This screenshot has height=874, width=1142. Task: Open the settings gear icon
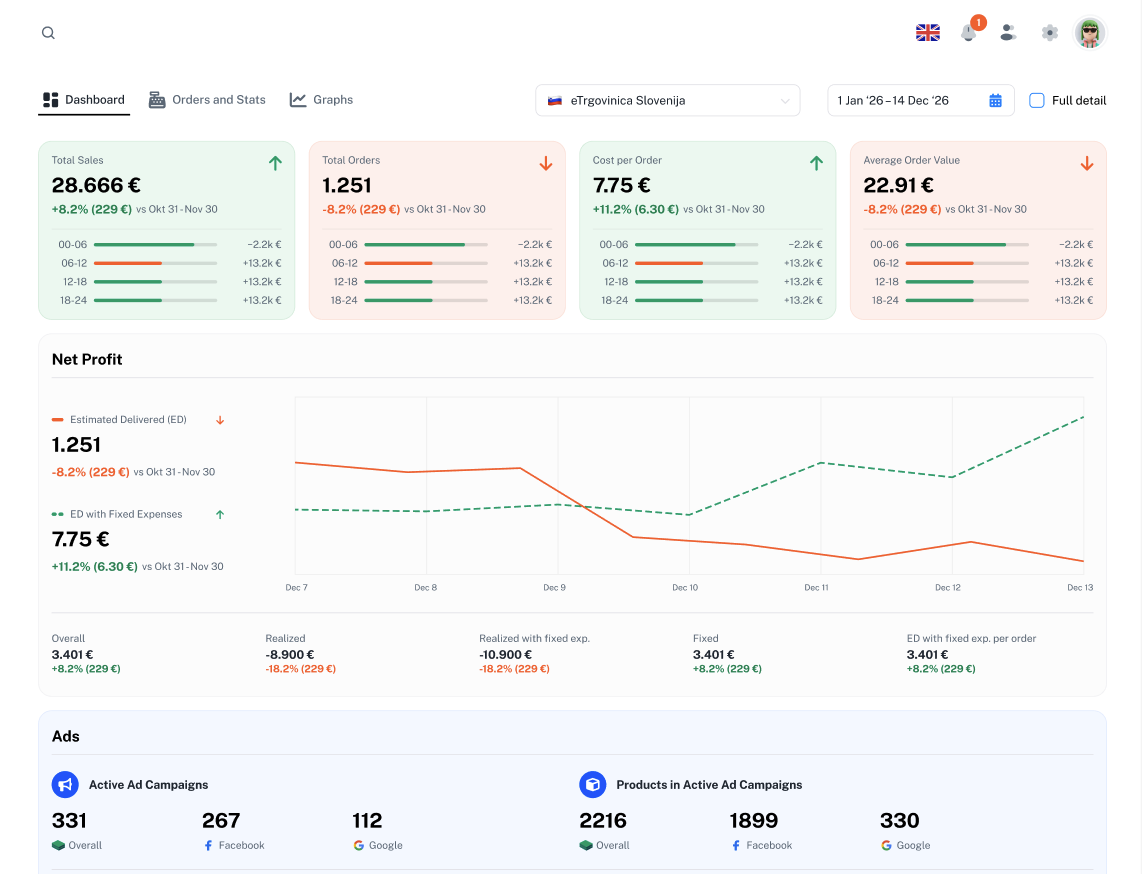pyautogui.click(x=1050, y=33)
